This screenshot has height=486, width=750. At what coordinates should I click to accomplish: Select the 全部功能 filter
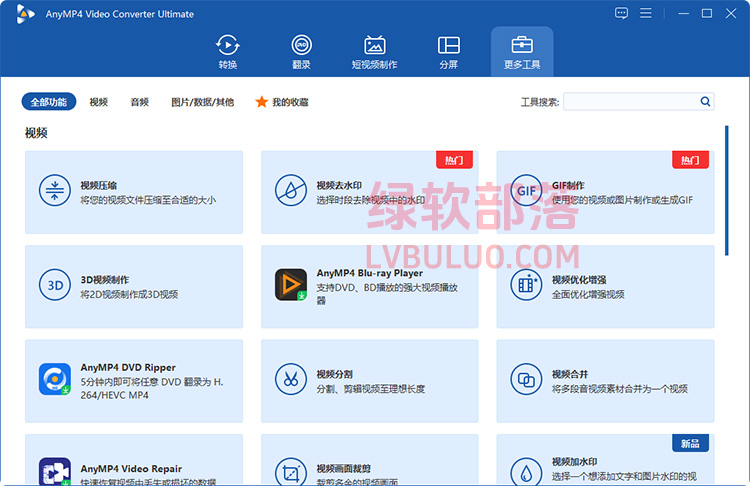click(x=49, y=102)
